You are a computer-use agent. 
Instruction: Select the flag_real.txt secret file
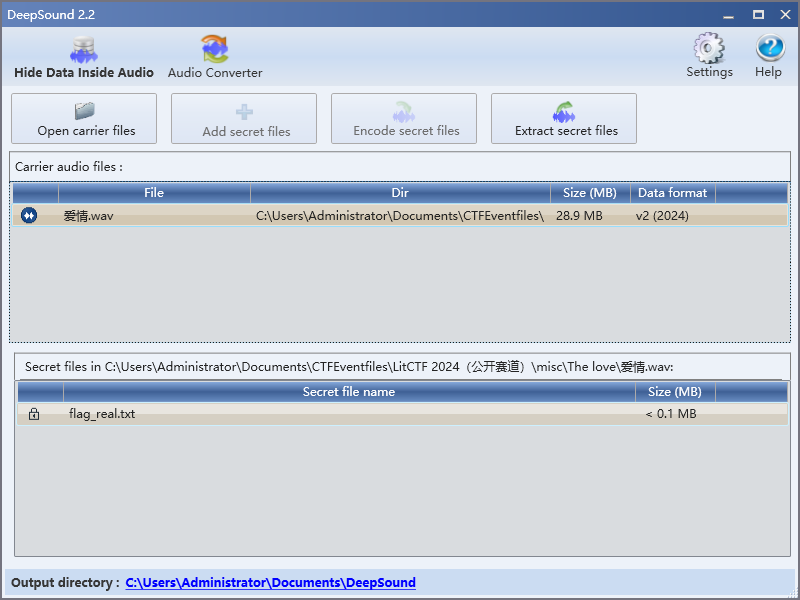coord(102,414)
